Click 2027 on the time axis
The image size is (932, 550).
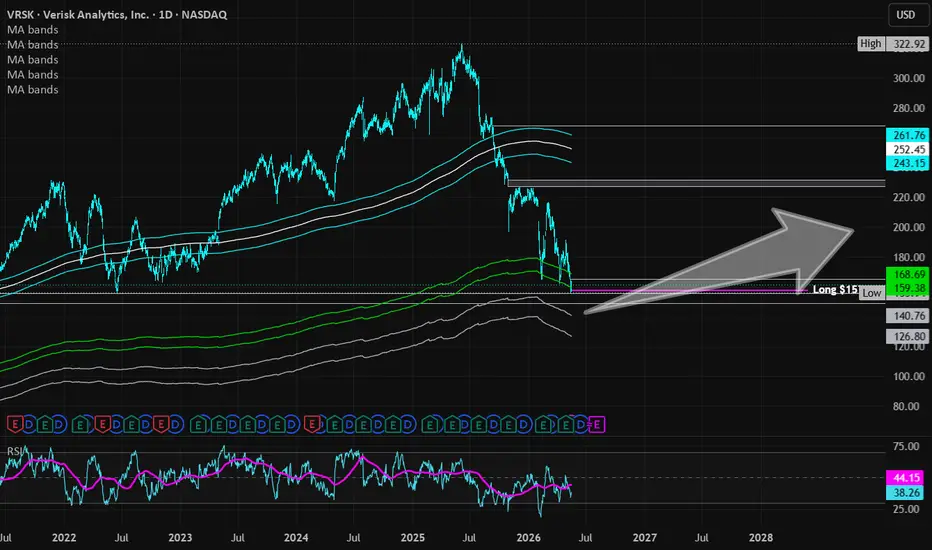point(645,538)
